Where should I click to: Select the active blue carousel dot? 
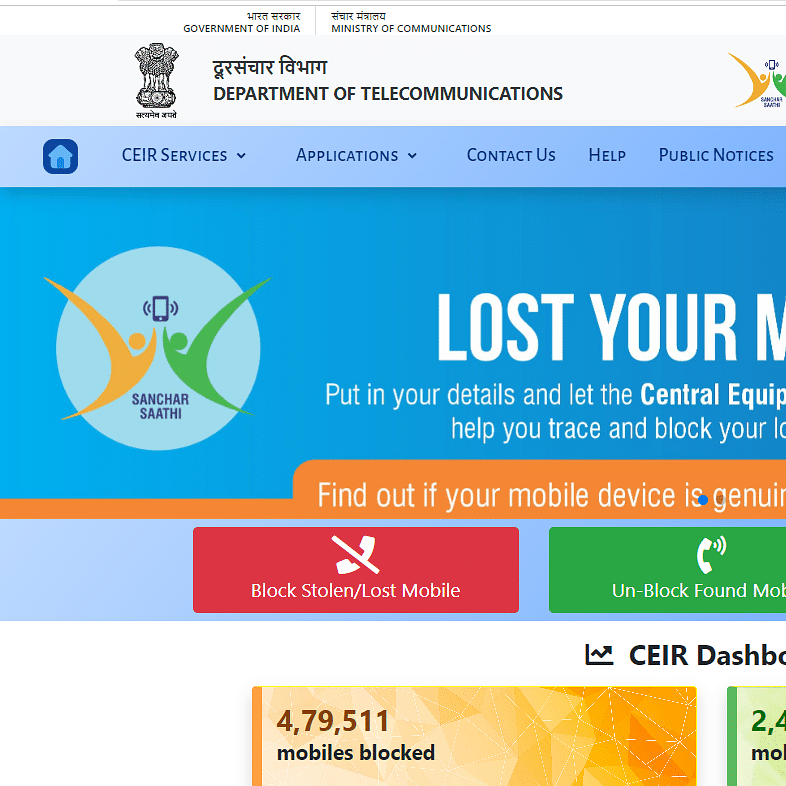point(703,500)
